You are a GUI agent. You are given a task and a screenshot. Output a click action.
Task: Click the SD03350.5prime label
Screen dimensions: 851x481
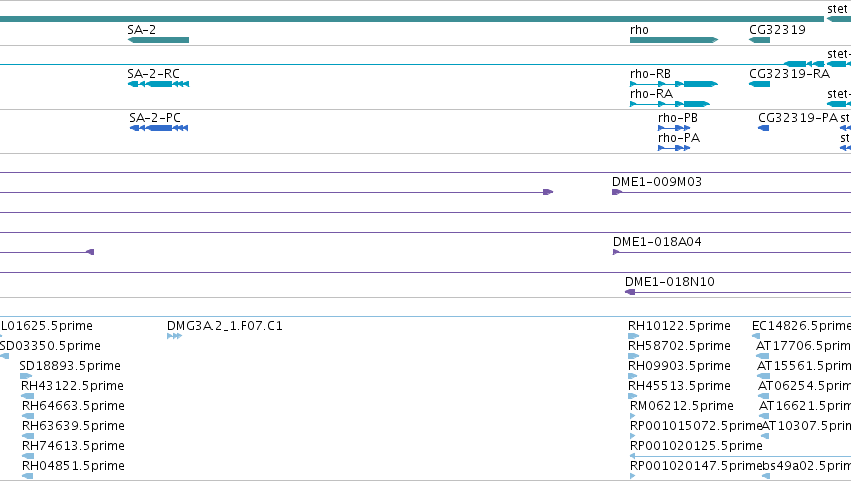pos(50,346)
